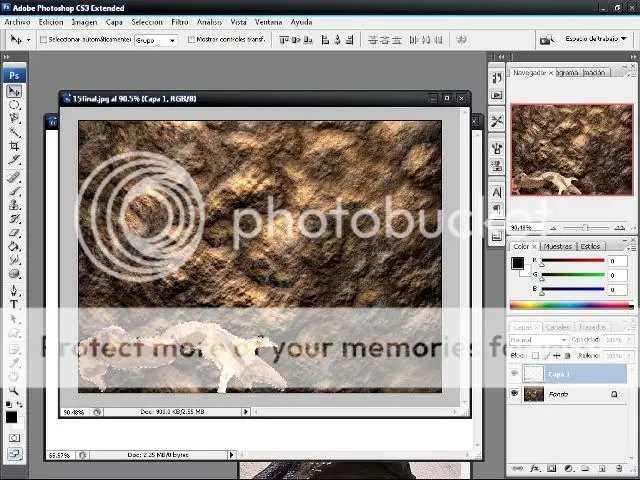The height and width of the screenshot is (480, 640).
Task: Open the Character panel icon
Action: pyautogui.click(x=497, y=192)
